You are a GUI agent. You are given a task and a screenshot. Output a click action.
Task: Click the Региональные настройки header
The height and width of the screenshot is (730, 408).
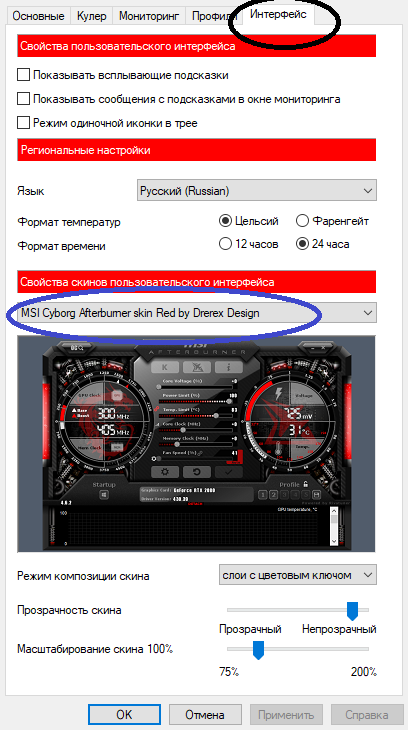197,150
